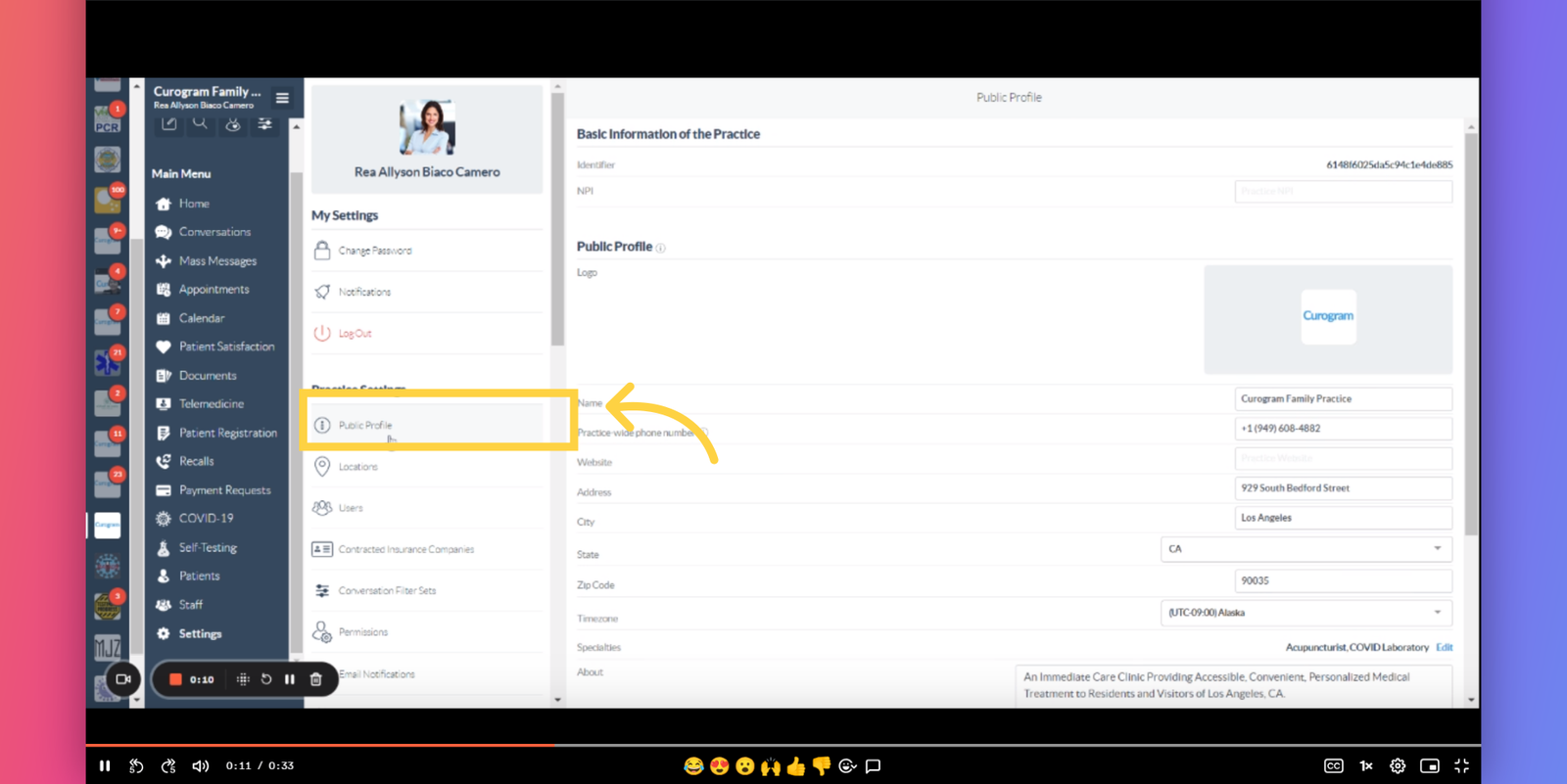Viewport: 1567px width, 784px height.
Task: Pause the video playback
Action: point(105,766)
